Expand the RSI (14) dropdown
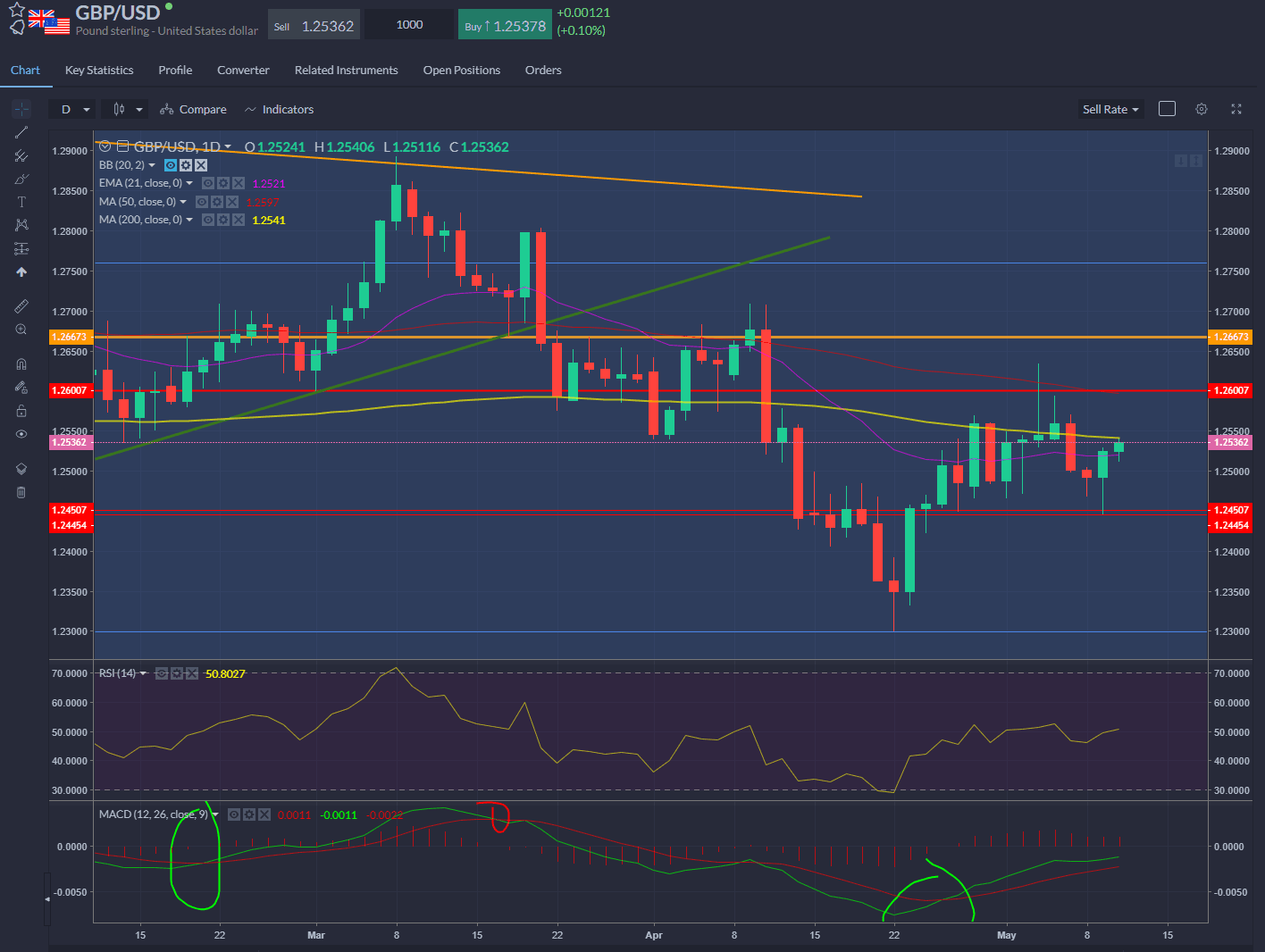 click(x=143, y=673)
